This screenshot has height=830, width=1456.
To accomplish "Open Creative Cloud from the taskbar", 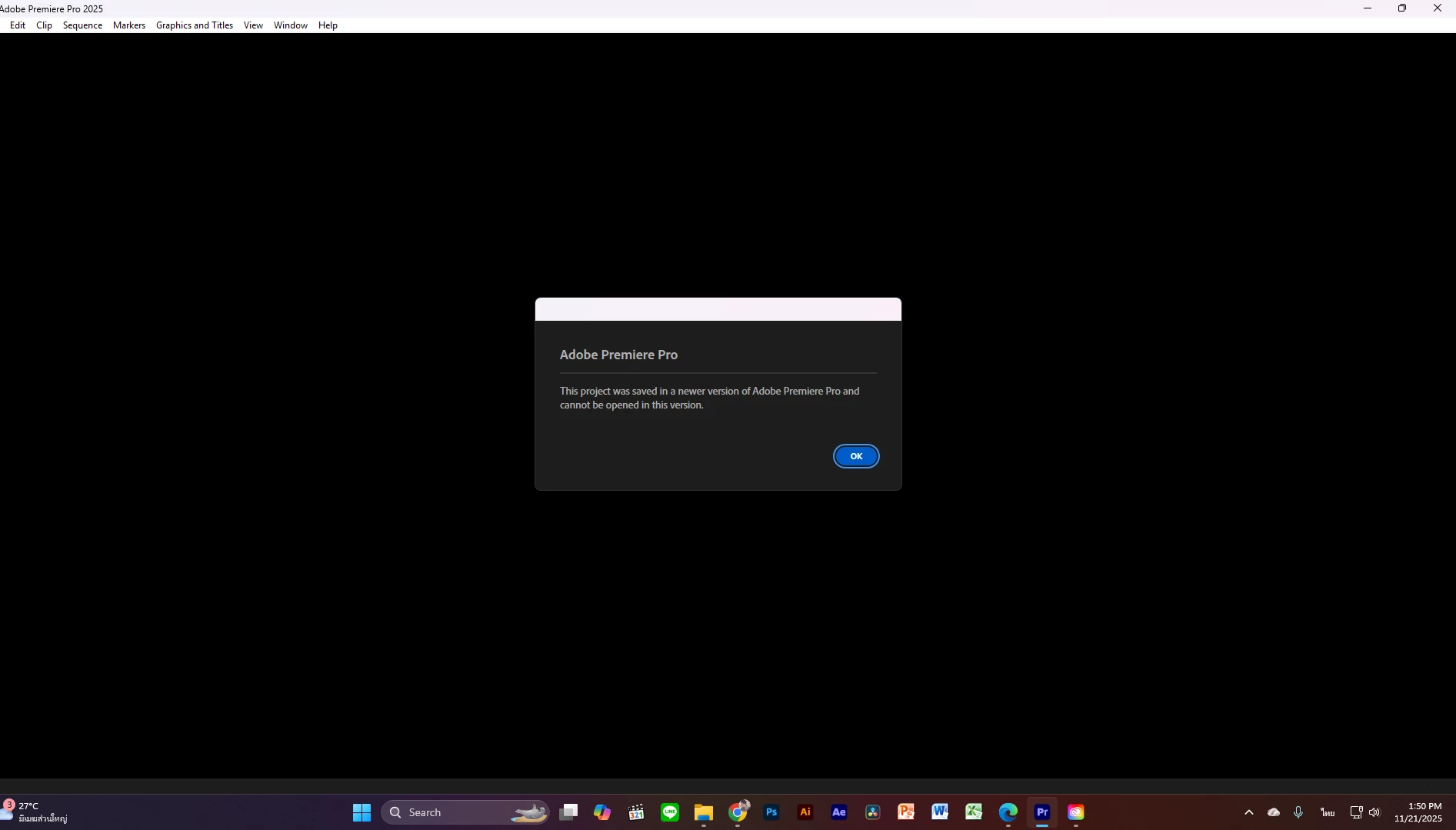I will (1076, 812).
